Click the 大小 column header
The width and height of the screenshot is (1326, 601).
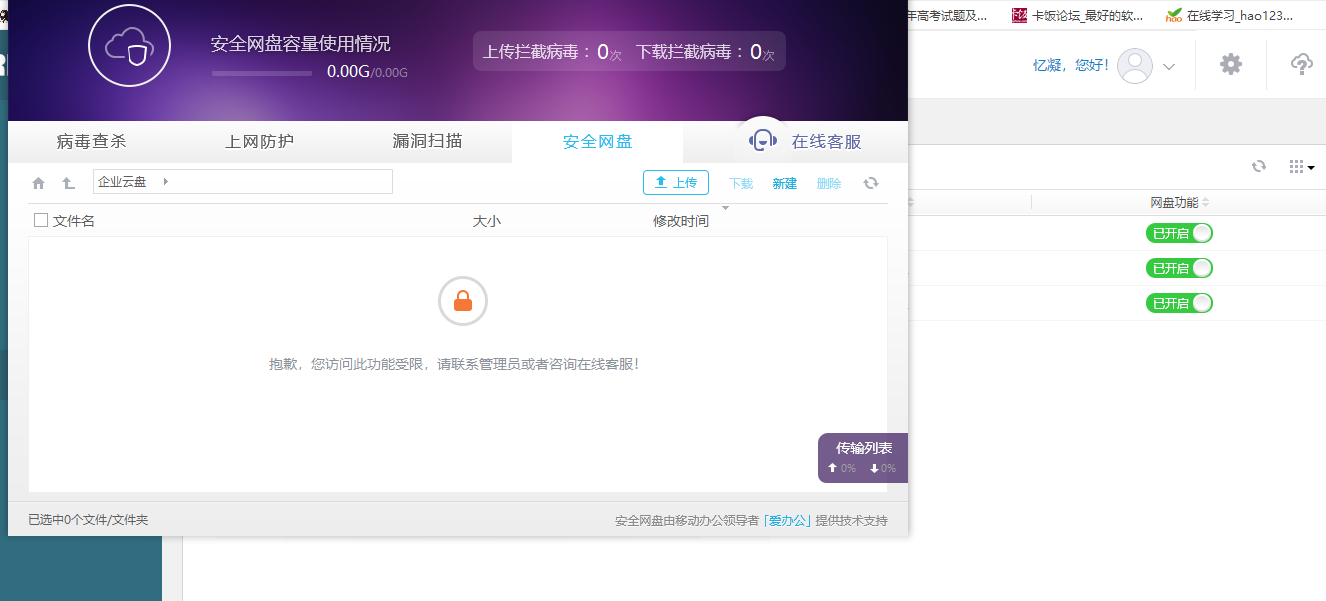[x=486, y=221]
